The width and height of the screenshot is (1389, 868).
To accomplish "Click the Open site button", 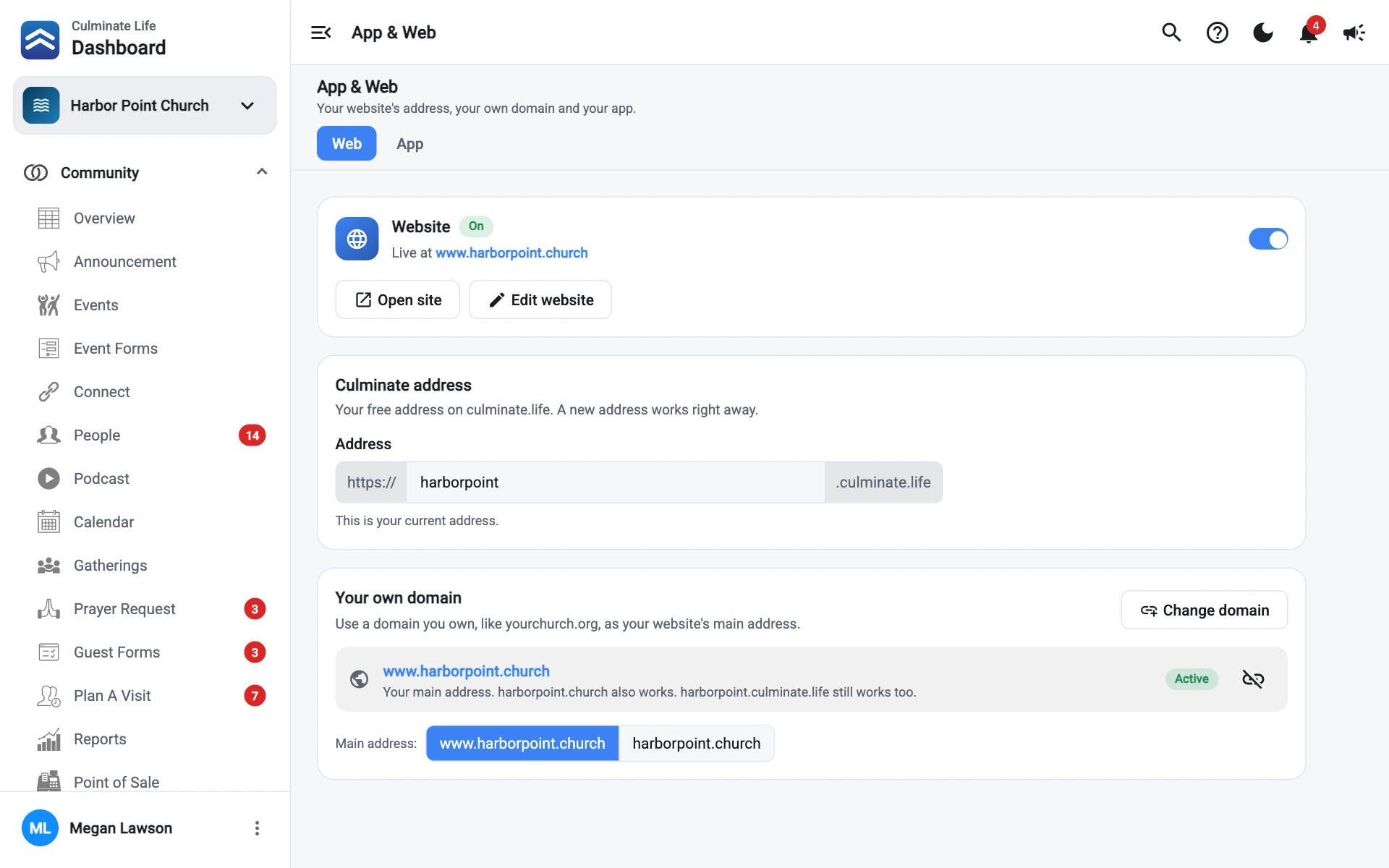I will (x=398, y=299).
